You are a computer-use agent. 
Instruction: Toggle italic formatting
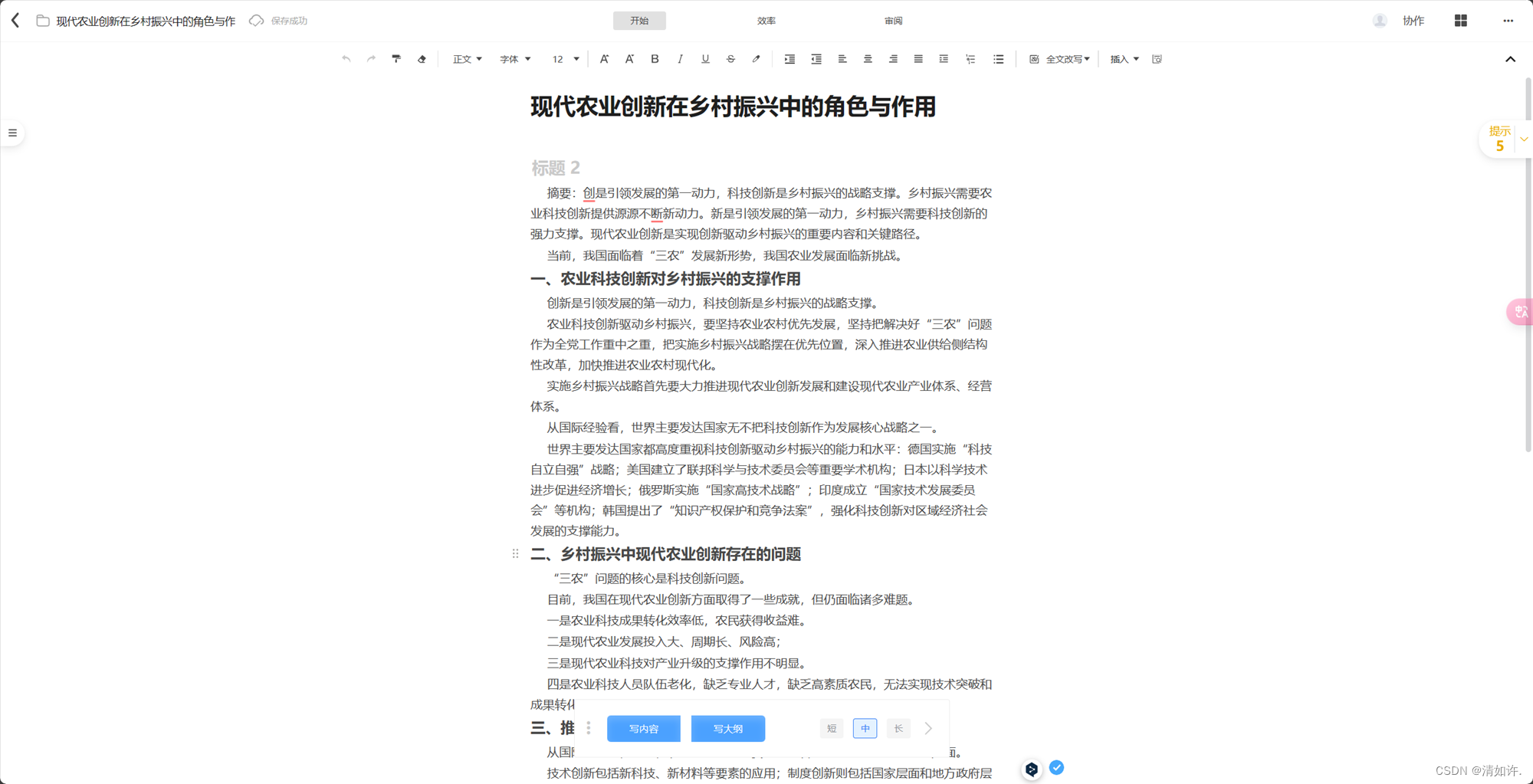(680, 59)
